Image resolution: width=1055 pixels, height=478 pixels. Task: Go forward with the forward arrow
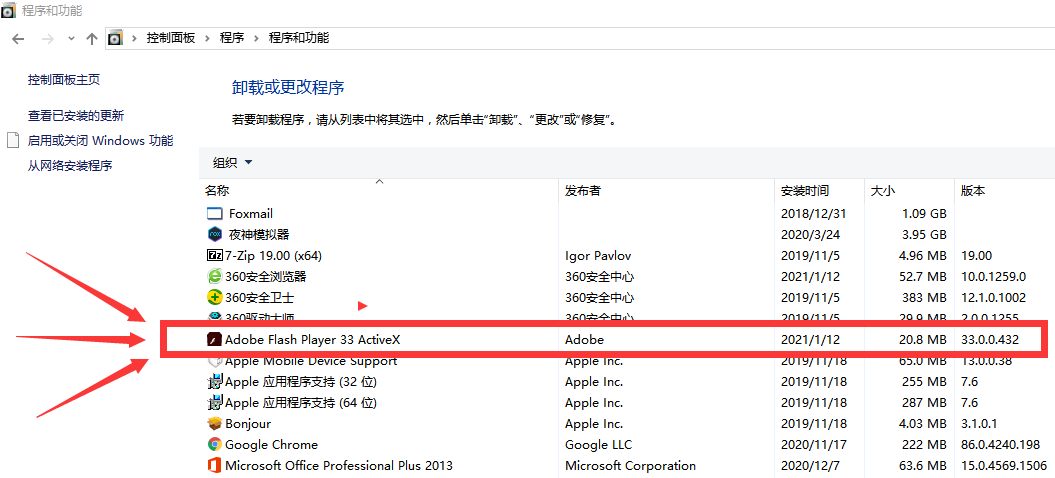(x=47, y=39)
